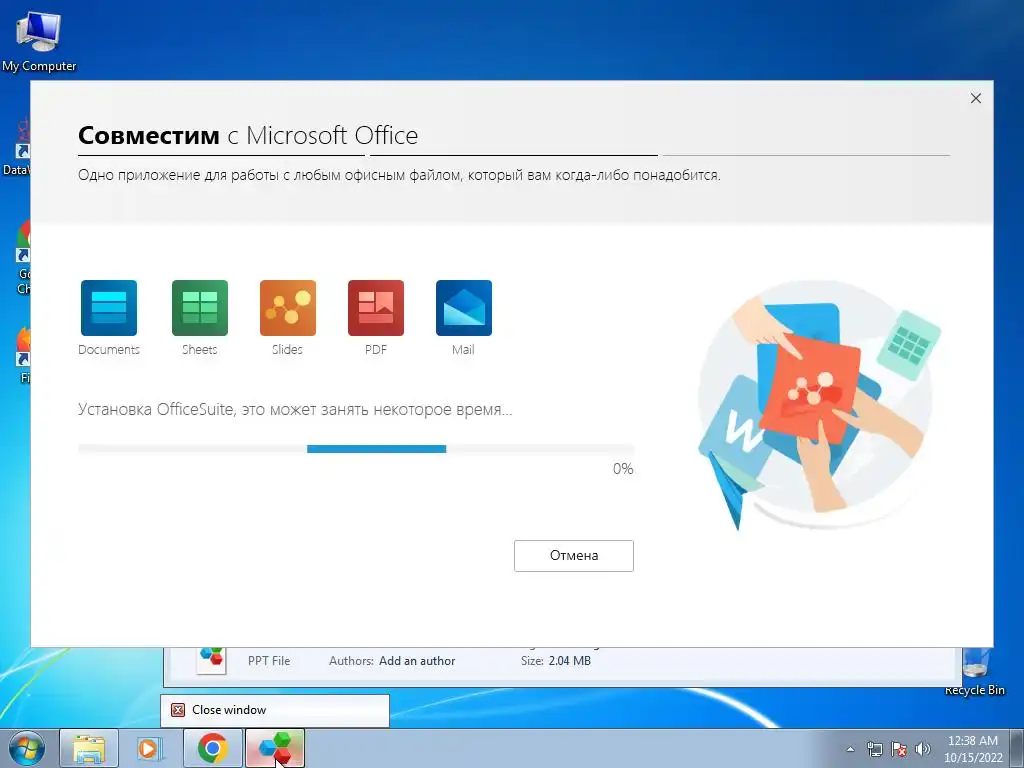This screenshot has width=1024, height=768.
Task: Click the Slides app icon
Action: [287, 308]
